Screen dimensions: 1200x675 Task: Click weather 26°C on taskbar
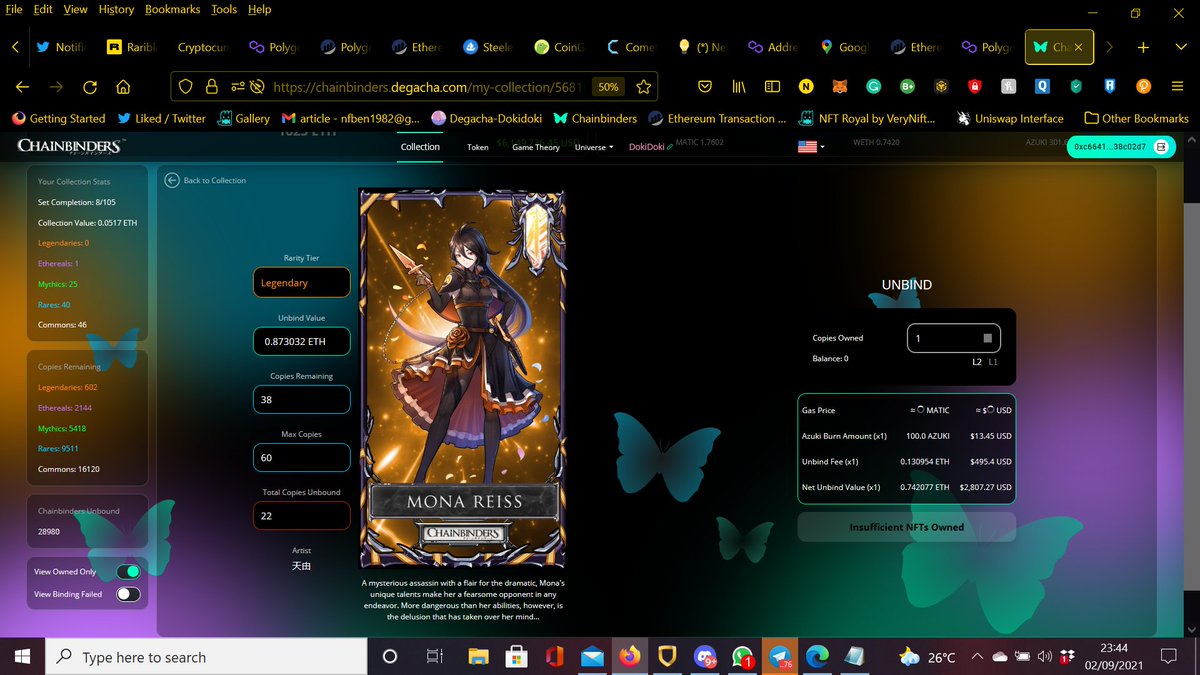click(x=928, y=657)
